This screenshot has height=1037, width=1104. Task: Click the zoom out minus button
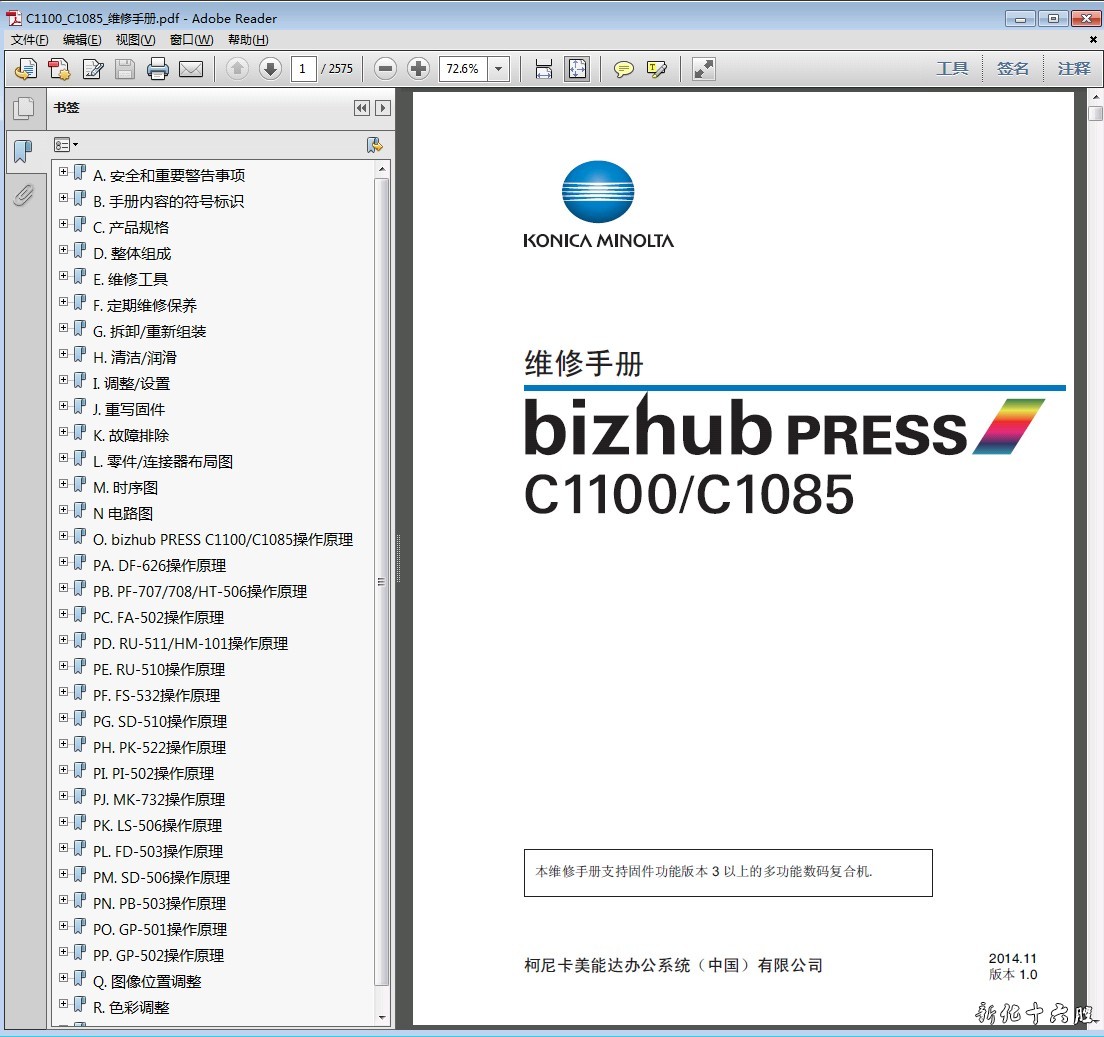pos(386,69)
